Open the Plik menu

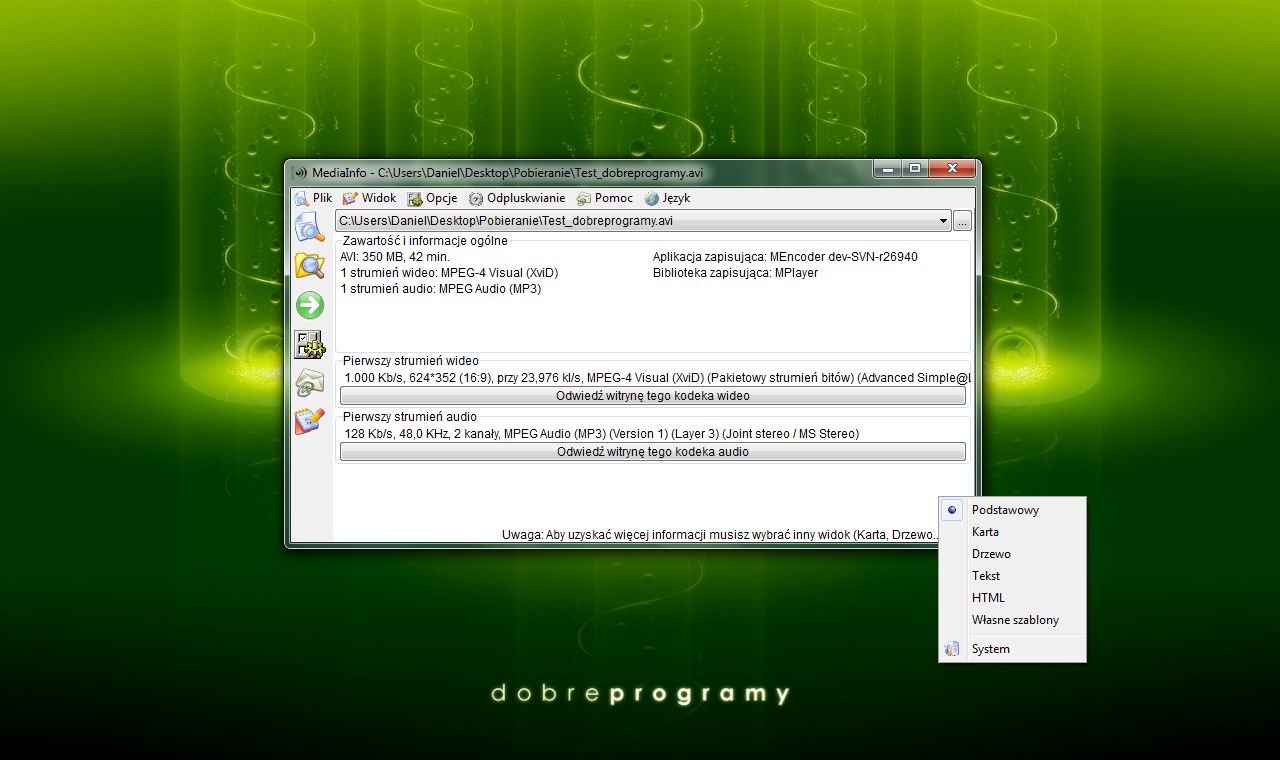pos(313,198)
